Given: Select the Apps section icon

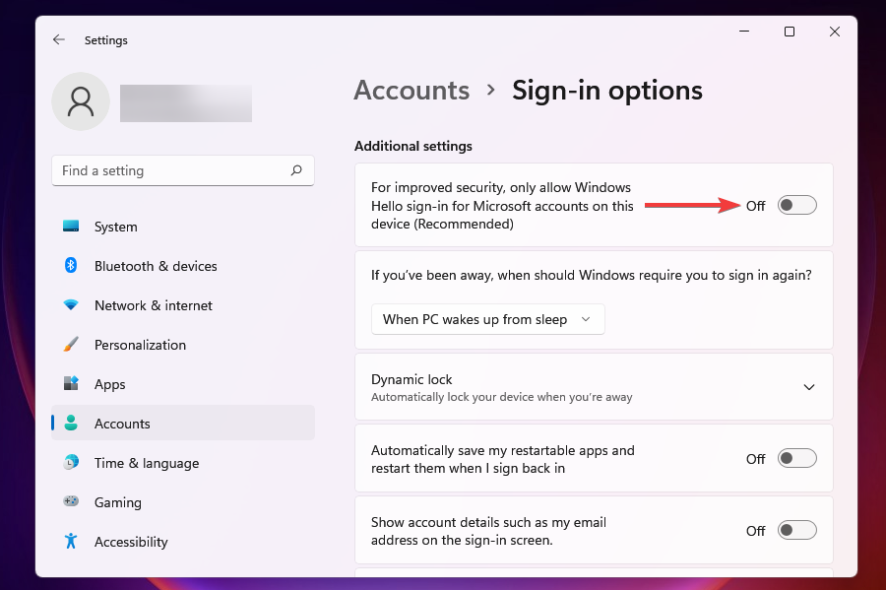Looking at the screenshot, I should pyautogui.click(x=71, y=384).
